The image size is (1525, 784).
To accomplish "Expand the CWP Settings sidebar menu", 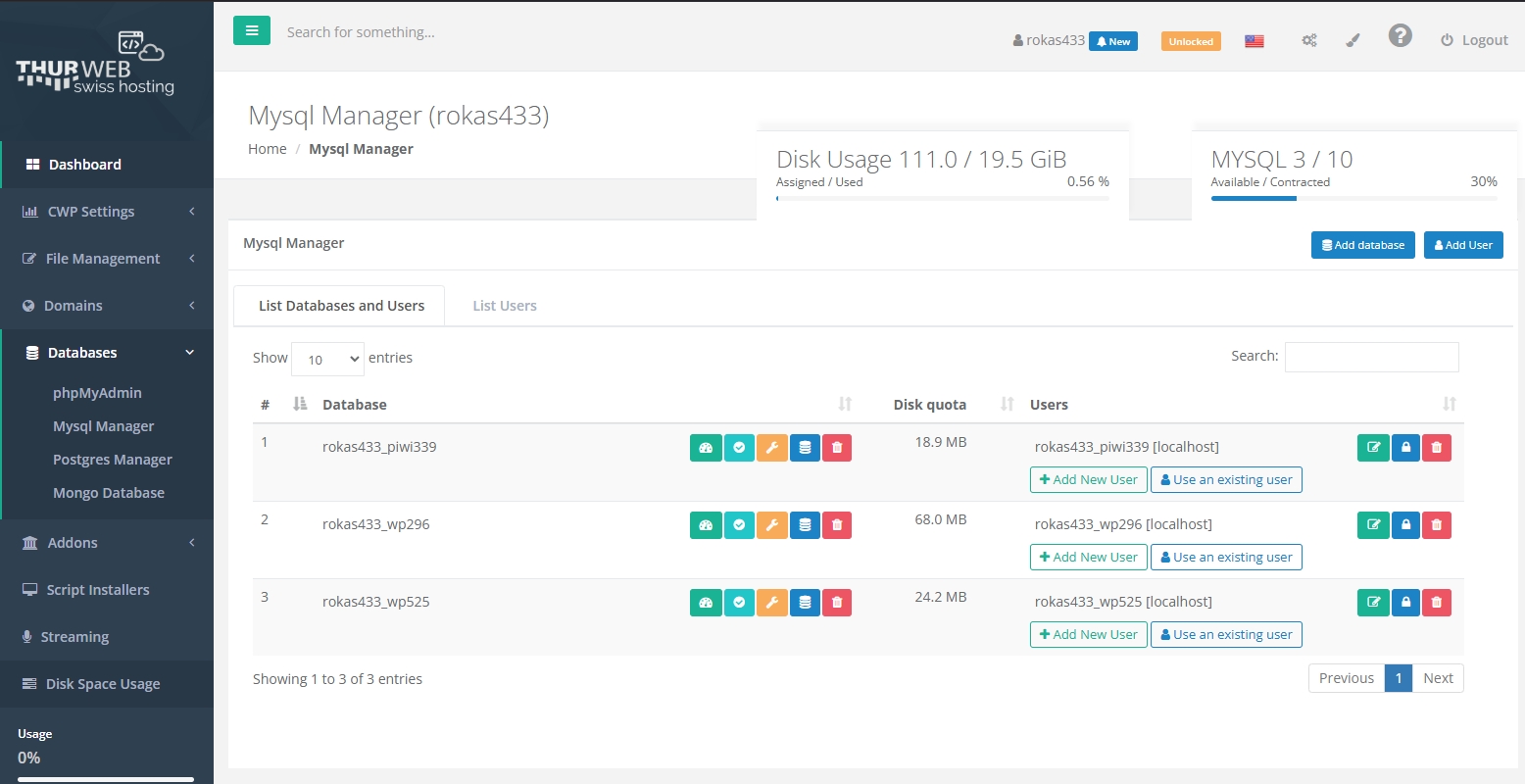I will tap(107, 212).
